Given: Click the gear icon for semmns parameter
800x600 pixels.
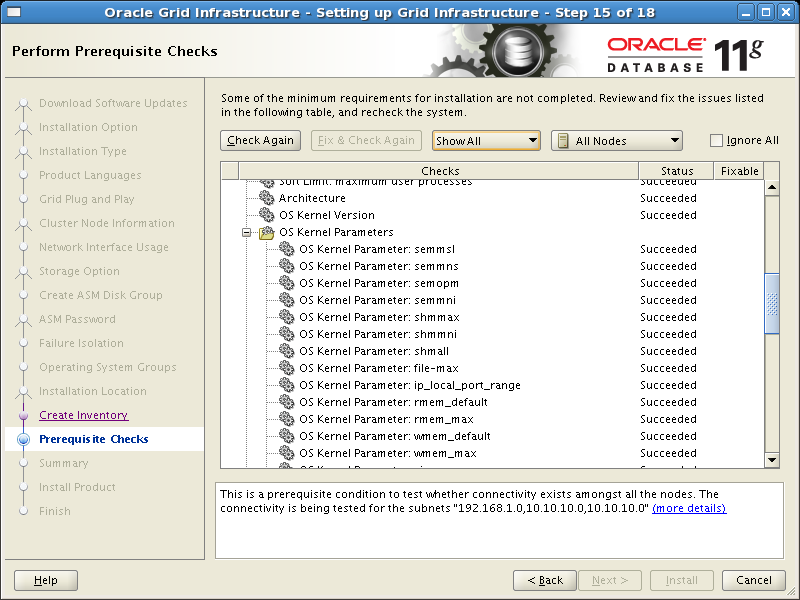Looking at the screenshot, I should tap(287, 266).
